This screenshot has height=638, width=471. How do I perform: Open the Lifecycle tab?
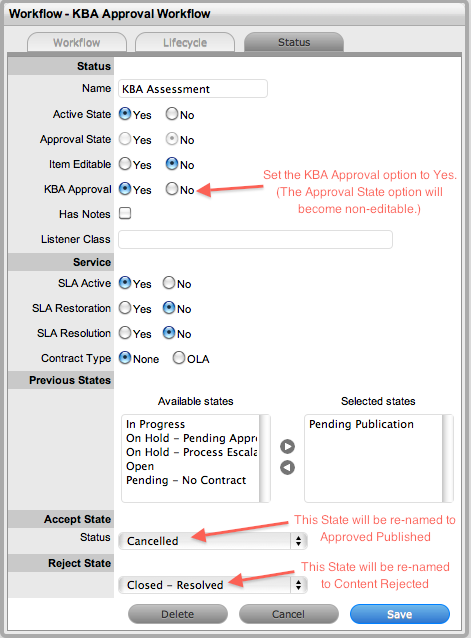(185, 42)
